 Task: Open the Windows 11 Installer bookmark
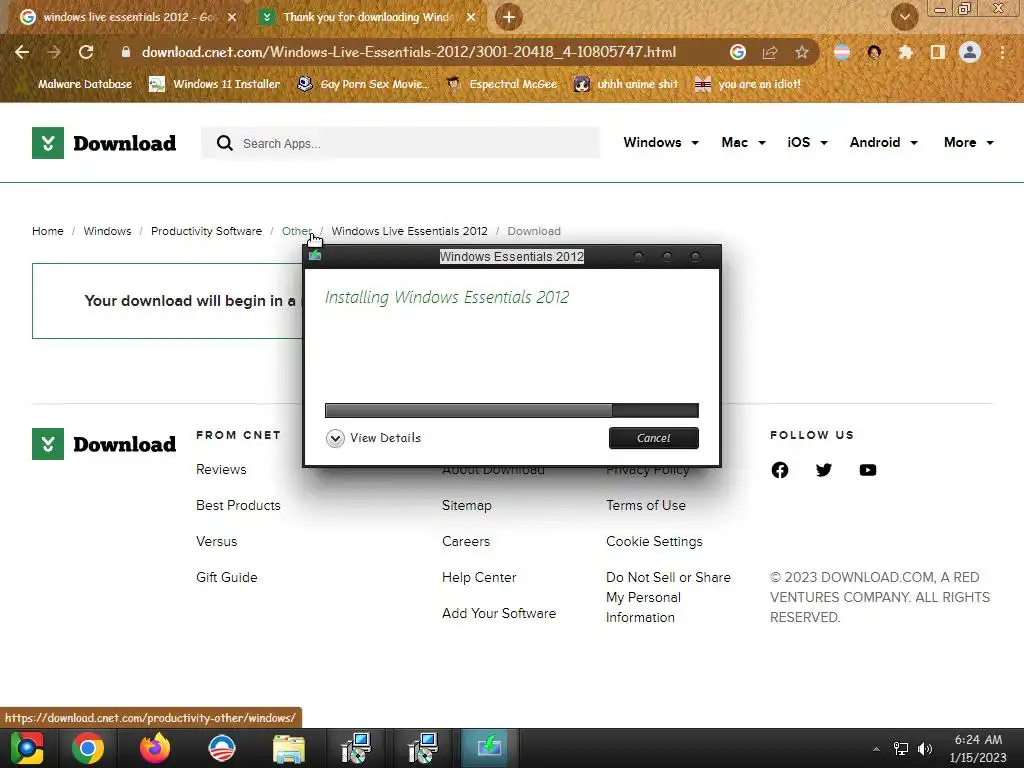click(x=215, y=84)
